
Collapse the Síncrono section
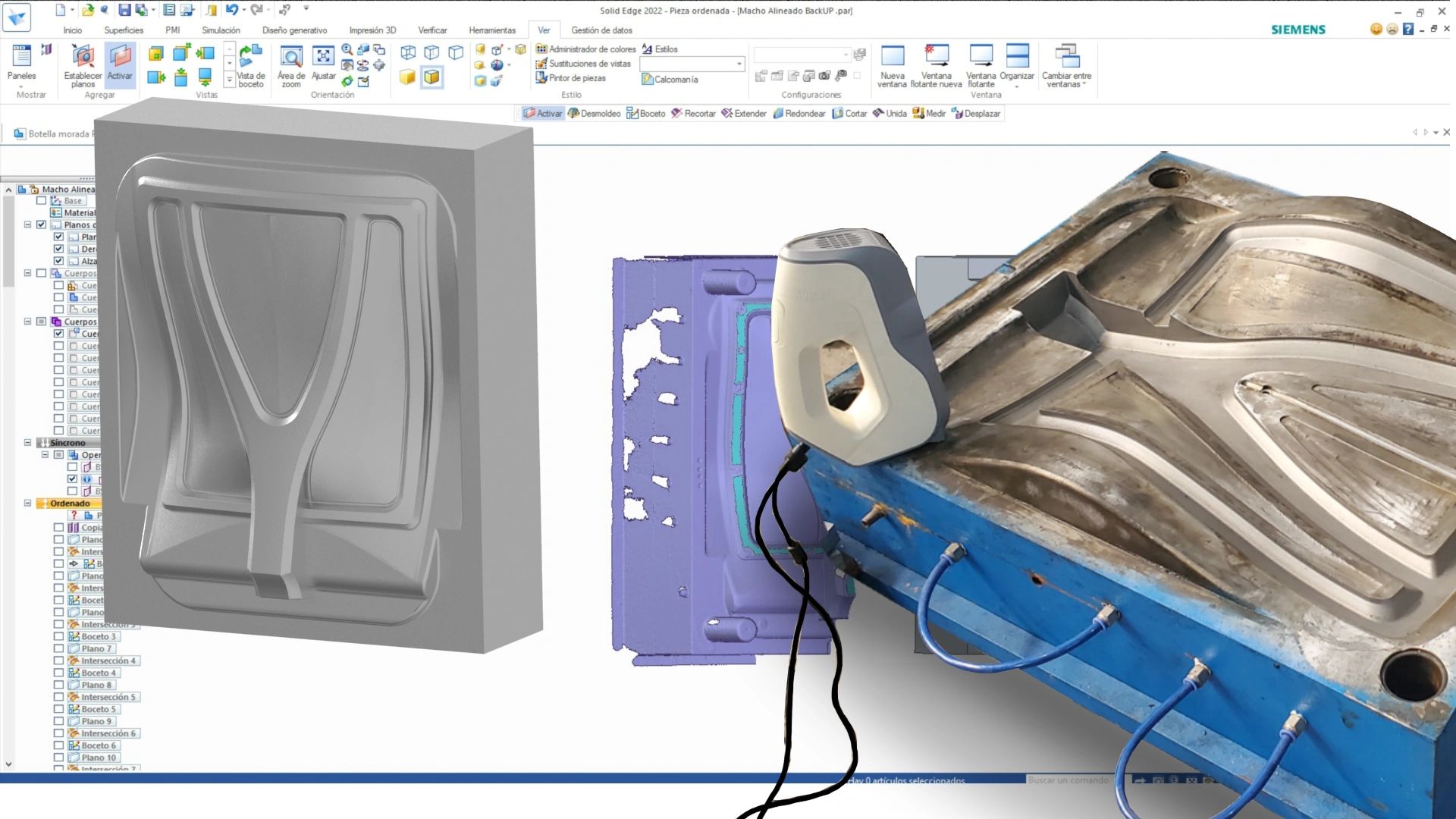click(x=27, y=442)
